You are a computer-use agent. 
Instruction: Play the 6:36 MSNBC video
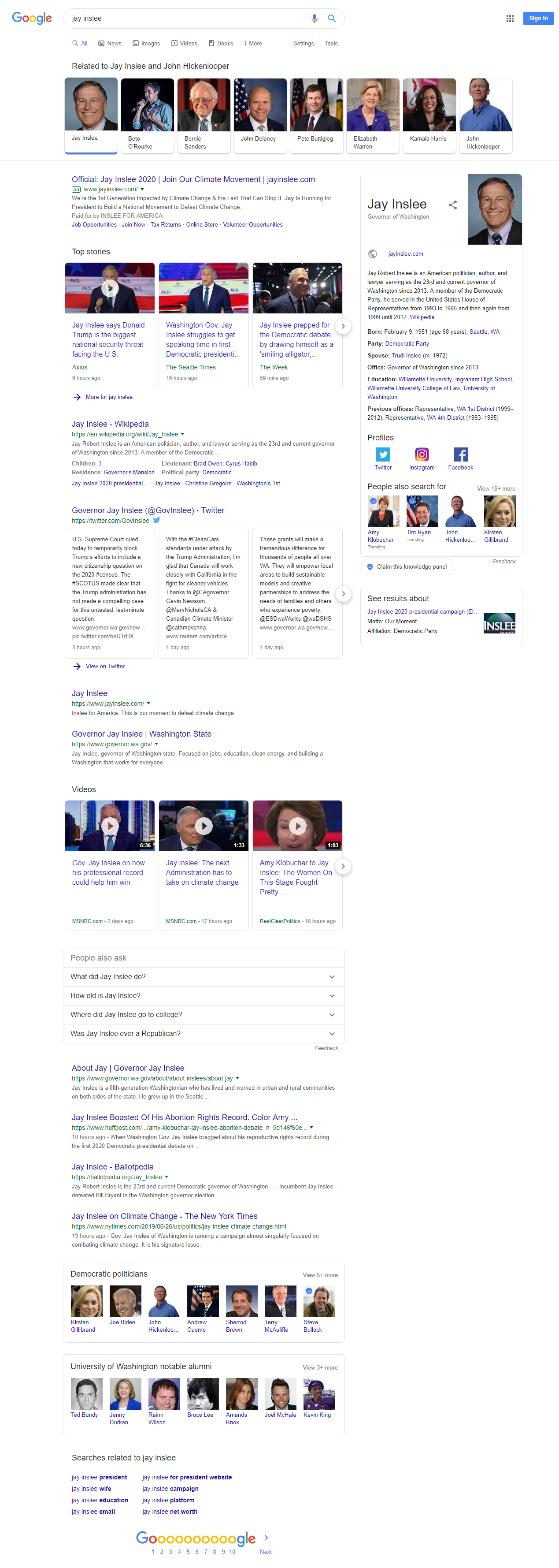pos(110,825)
